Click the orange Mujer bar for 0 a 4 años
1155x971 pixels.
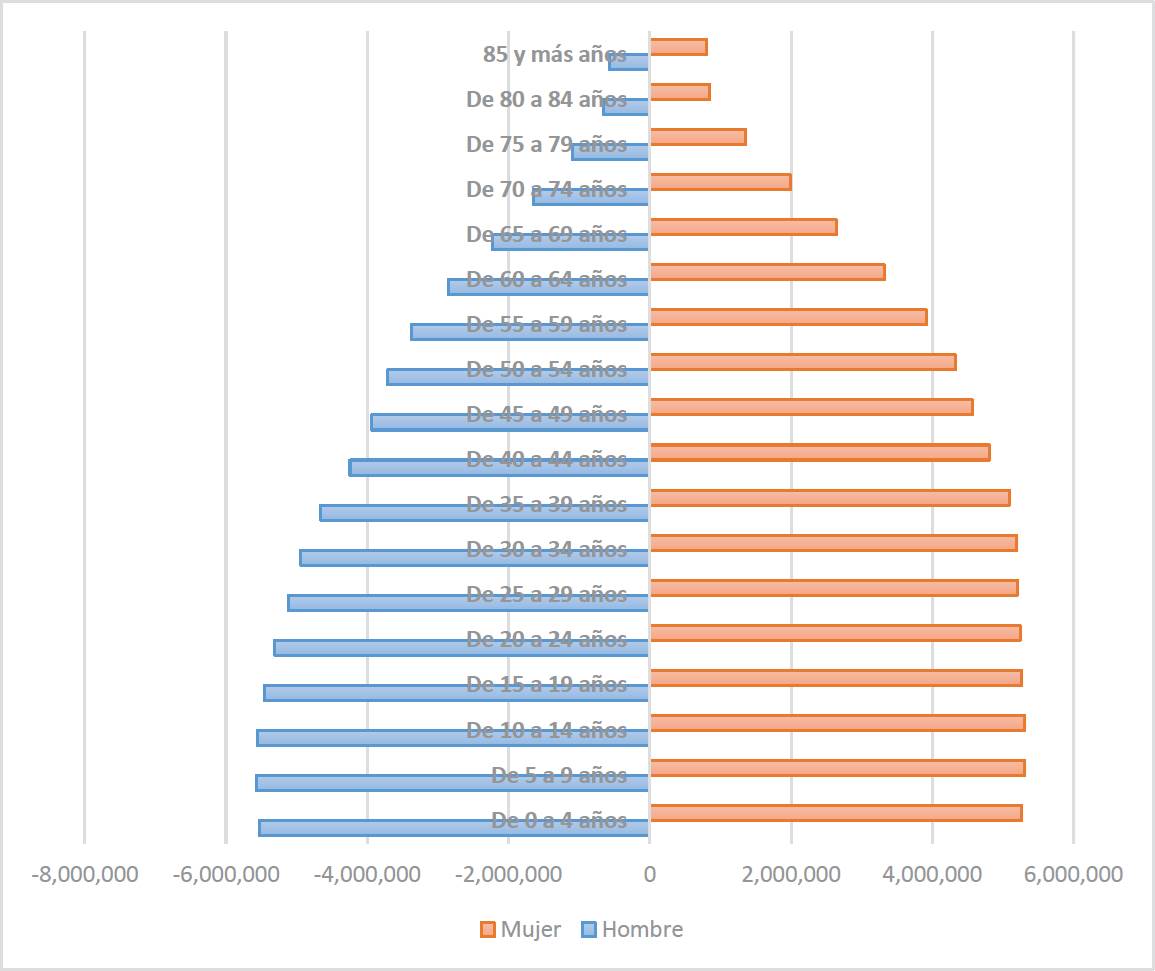tap(835, 813)
